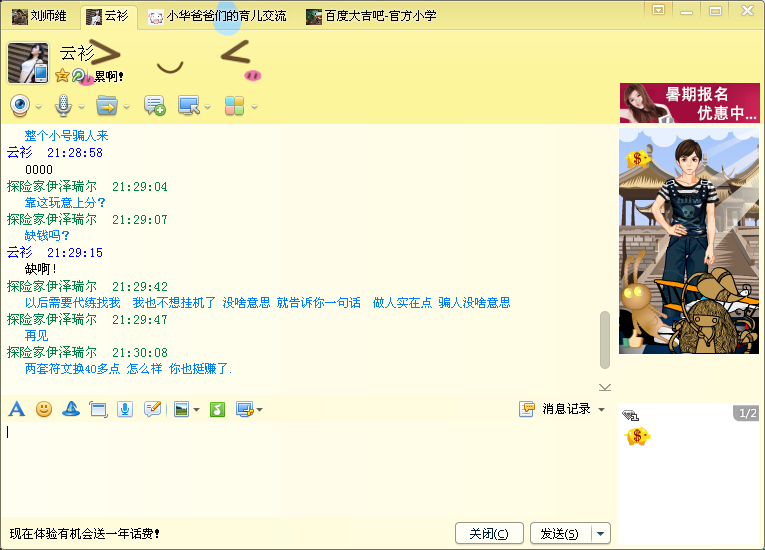Click the 发送(S) button
Screen dimensions: 765x550
(560, 533)
